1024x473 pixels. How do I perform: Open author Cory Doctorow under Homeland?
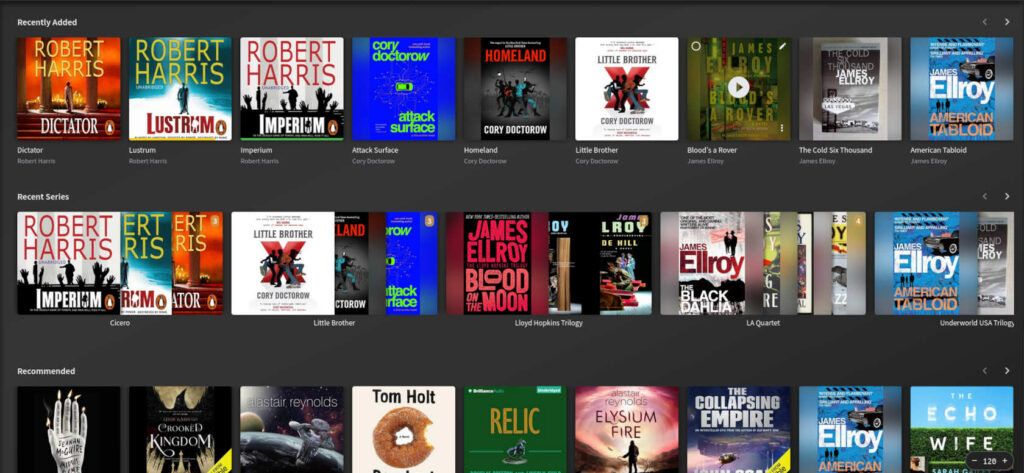pyautogui.click(x=485, y=161)
